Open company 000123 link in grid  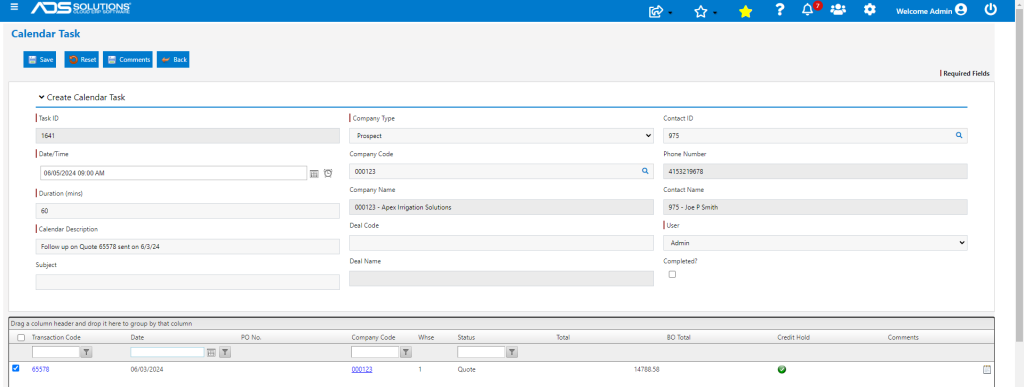point(362,369)
